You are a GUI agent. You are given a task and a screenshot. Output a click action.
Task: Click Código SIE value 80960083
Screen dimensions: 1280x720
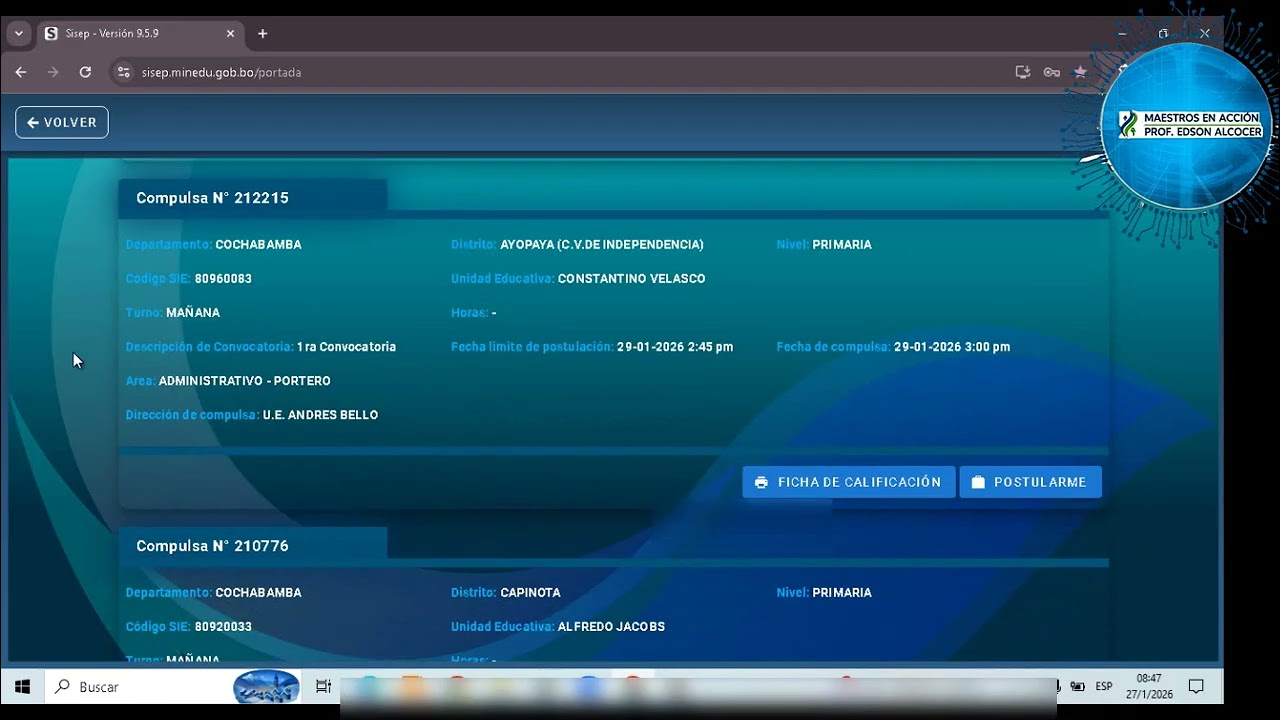(223, 279)
